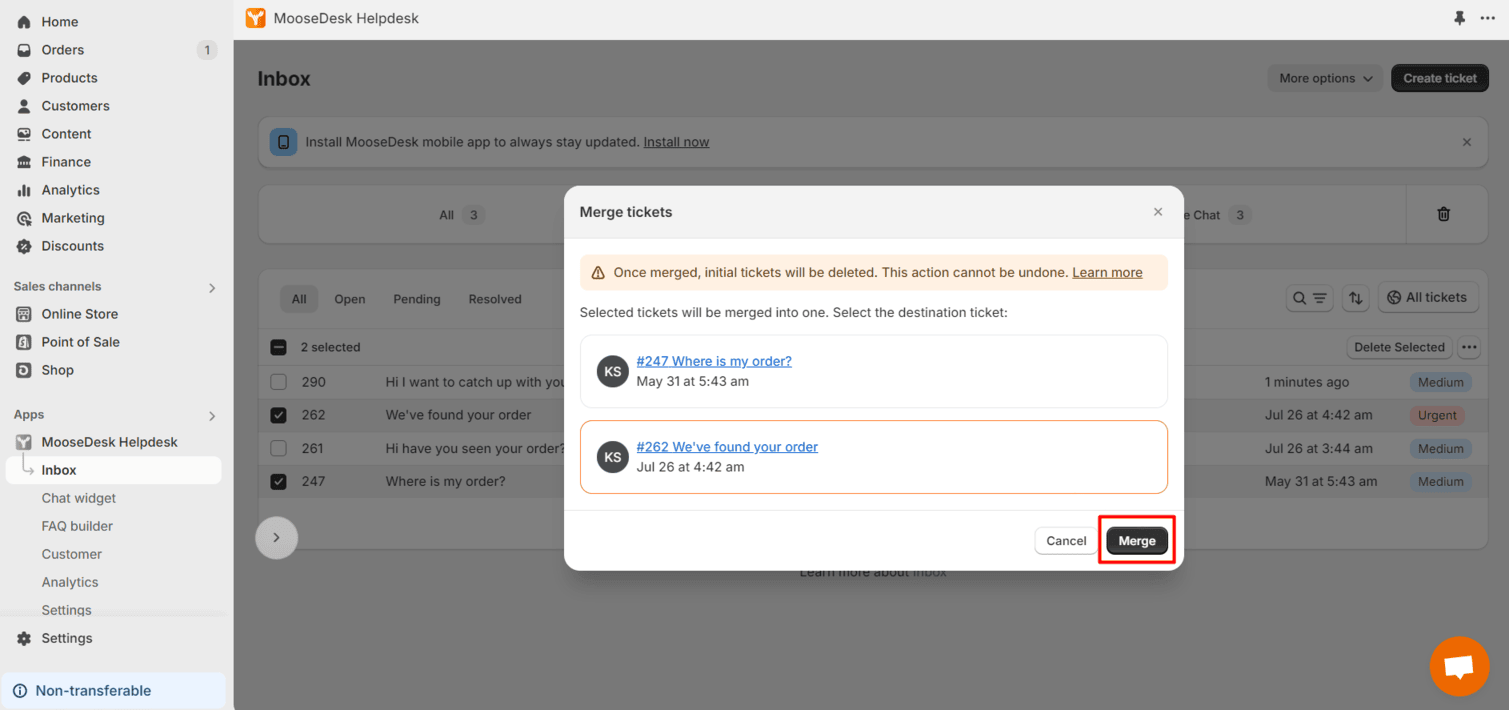Click the Merge button
The height and width of the screenshot is (710, 1509).
click(x=1137, y=541)
